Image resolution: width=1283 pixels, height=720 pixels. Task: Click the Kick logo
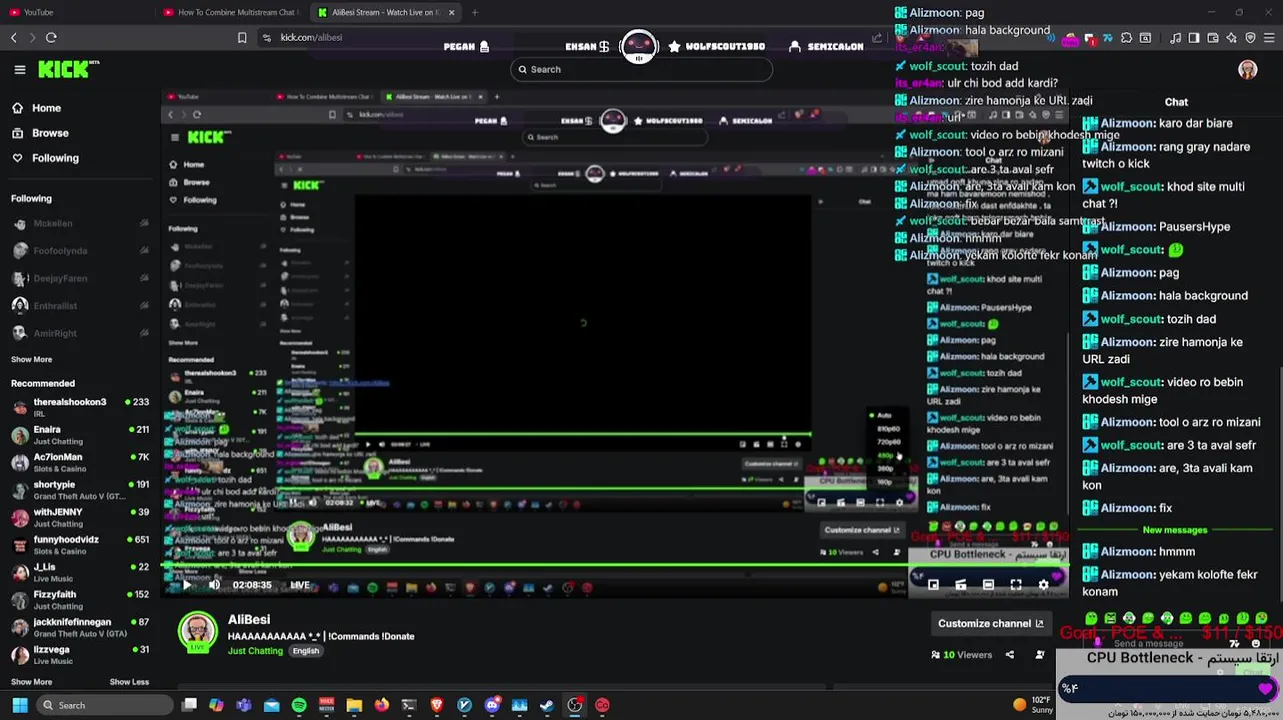coord(68,69)
